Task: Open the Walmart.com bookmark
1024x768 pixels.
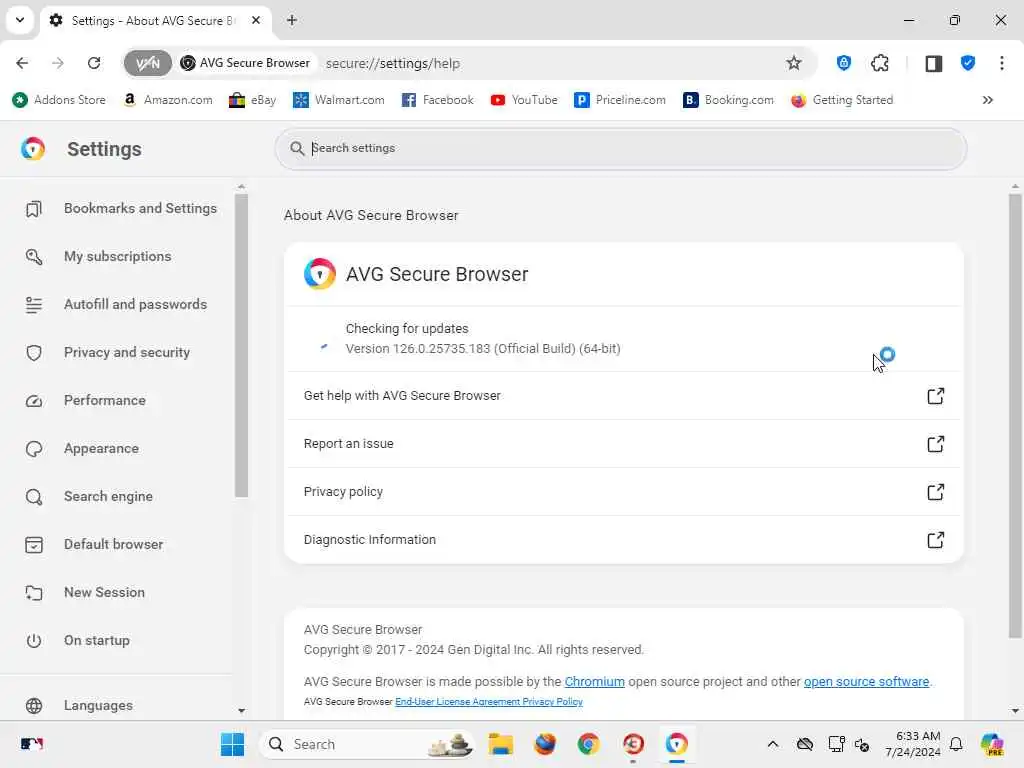Action: (339, 100)
